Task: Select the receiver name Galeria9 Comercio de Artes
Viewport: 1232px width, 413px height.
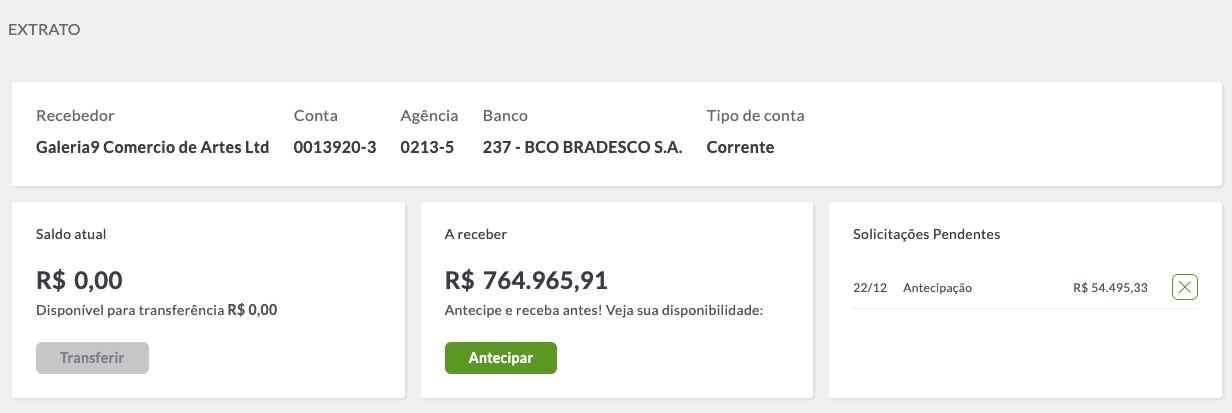Action: click(152, 147)
